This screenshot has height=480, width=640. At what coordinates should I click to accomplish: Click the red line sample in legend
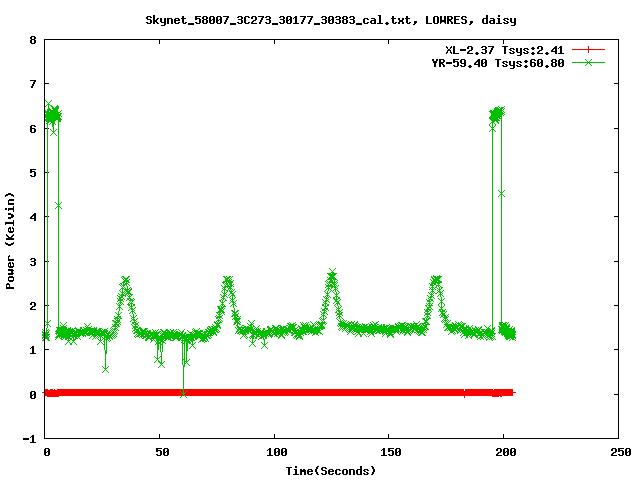click(x=588, y=50)
